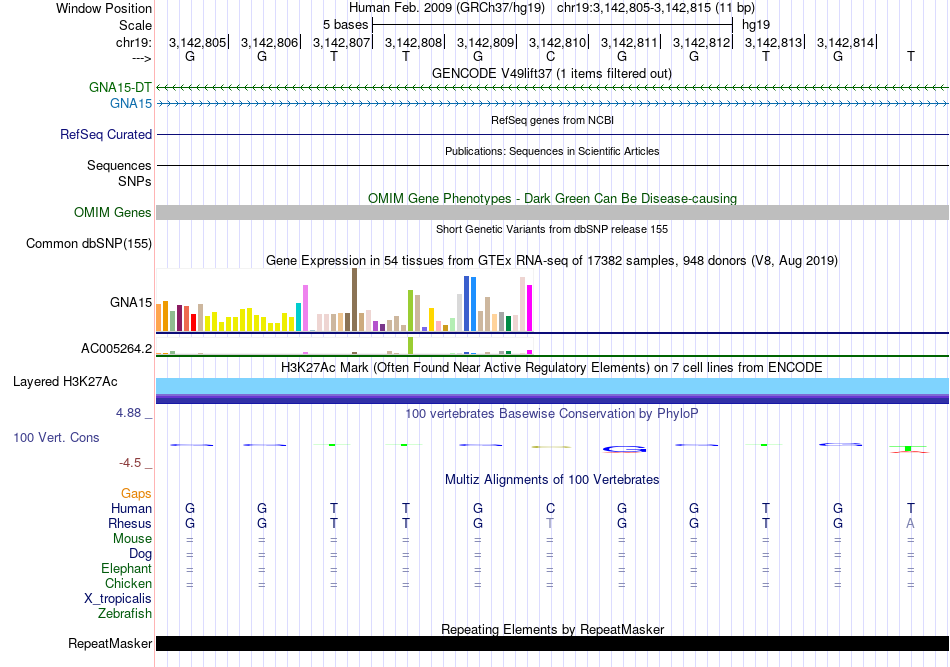Screen dimensions: 950x667
Task: Click the AC005264.2 expression label
Action: (x=117, y=348)
